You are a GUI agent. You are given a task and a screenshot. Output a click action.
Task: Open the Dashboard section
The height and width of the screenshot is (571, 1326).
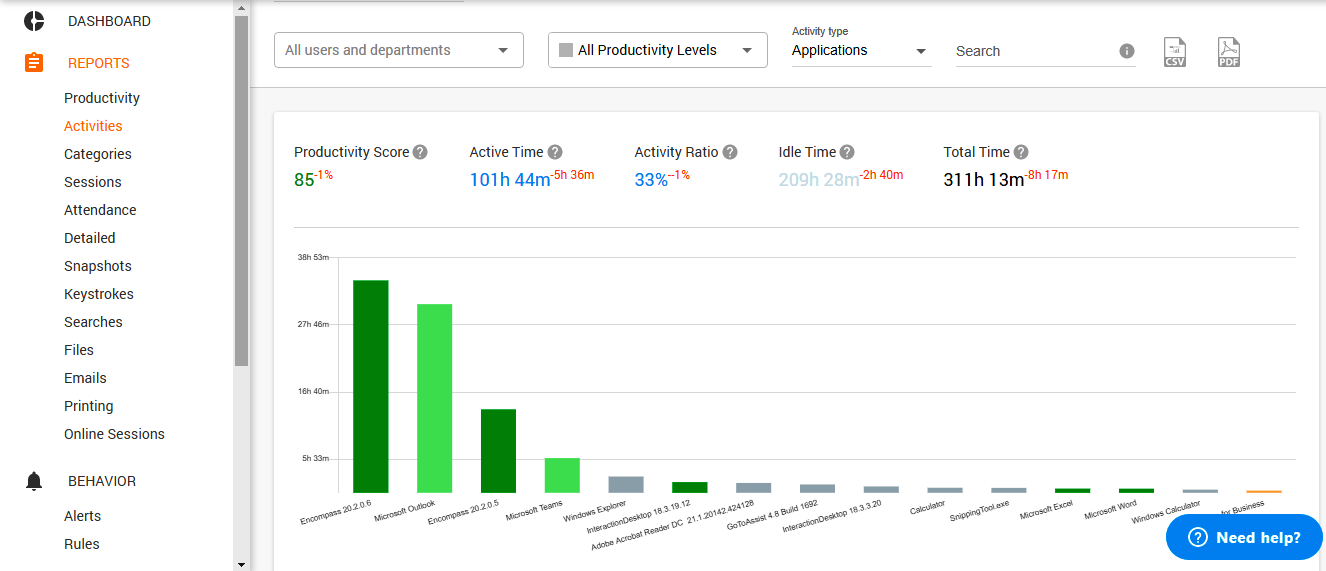(x=109, y=21)
